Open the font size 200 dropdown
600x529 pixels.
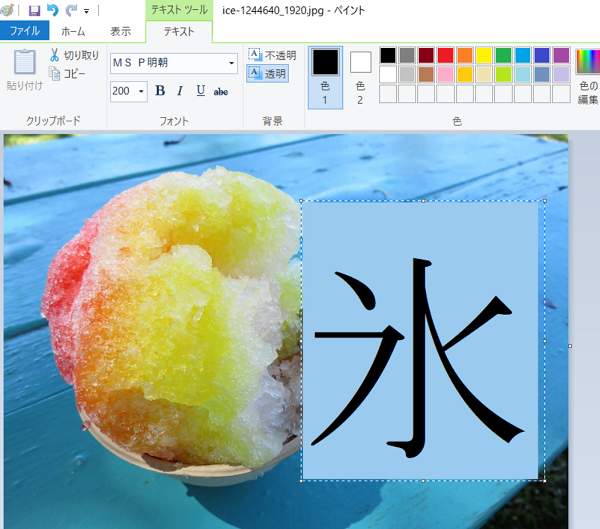tap(141, 91)
